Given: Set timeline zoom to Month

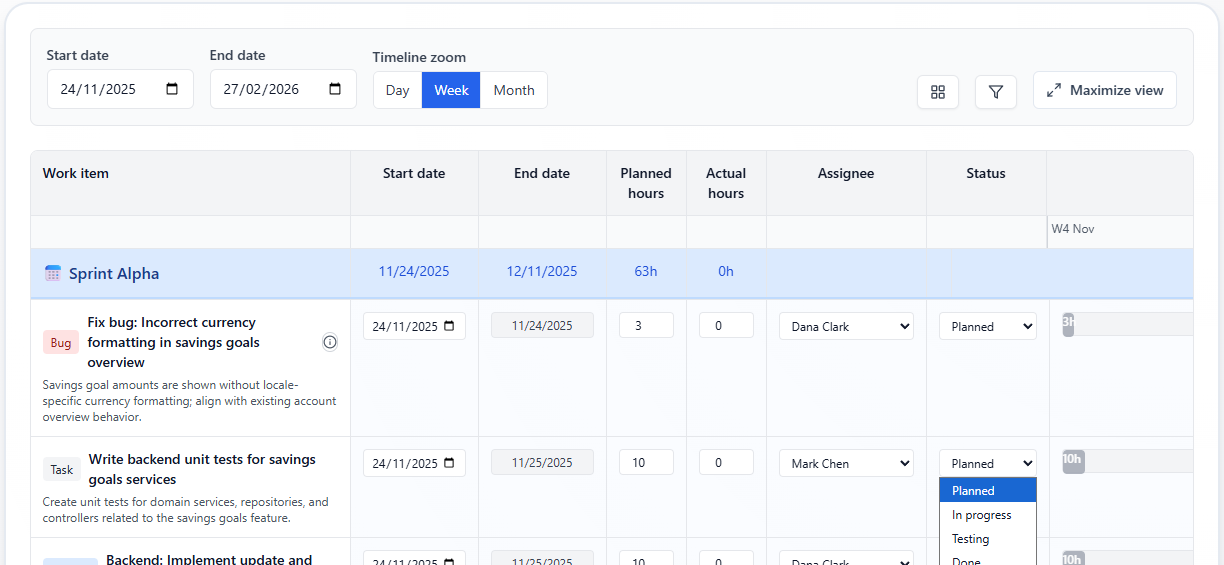Looking at the screenshot, I should [x=513, y=90].
